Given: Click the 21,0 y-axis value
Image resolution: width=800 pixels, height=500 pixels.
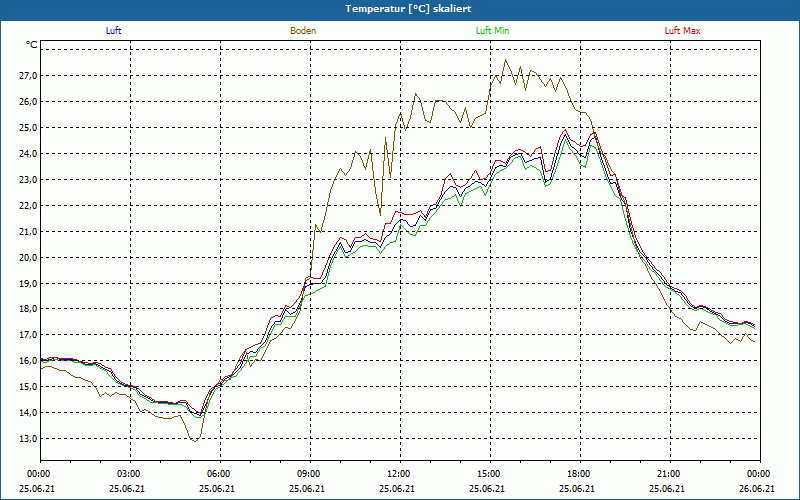Looking at the screenshot, I should point(28,232).
